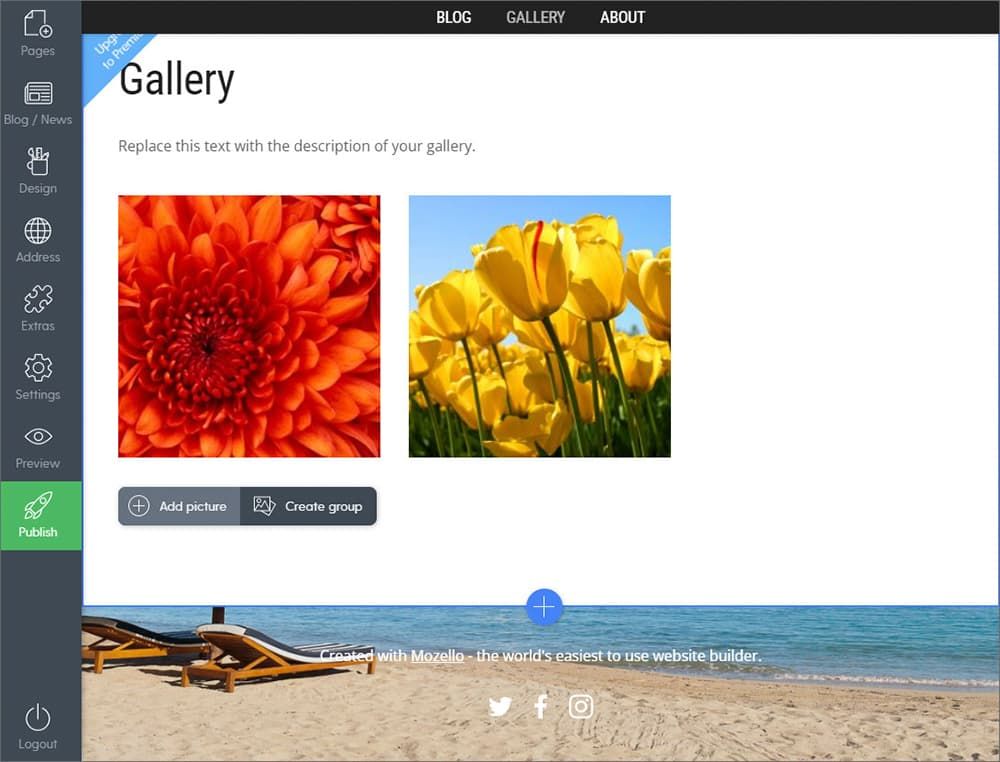Click the Twitter icon in footer
This screenshot has width=1000, height=762.
(500, 707)
